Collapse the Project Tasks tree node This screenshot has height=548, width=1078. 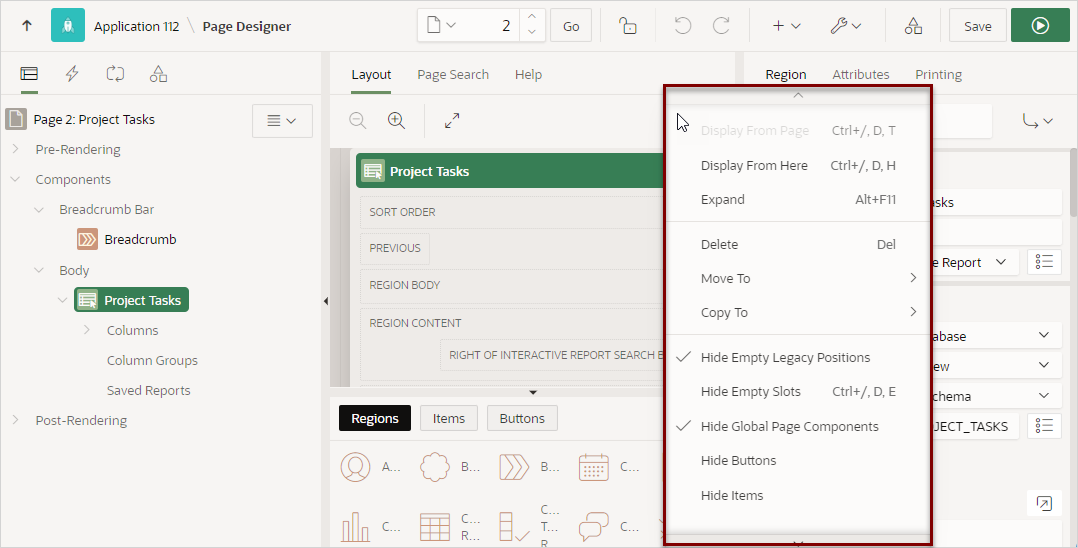63,300
